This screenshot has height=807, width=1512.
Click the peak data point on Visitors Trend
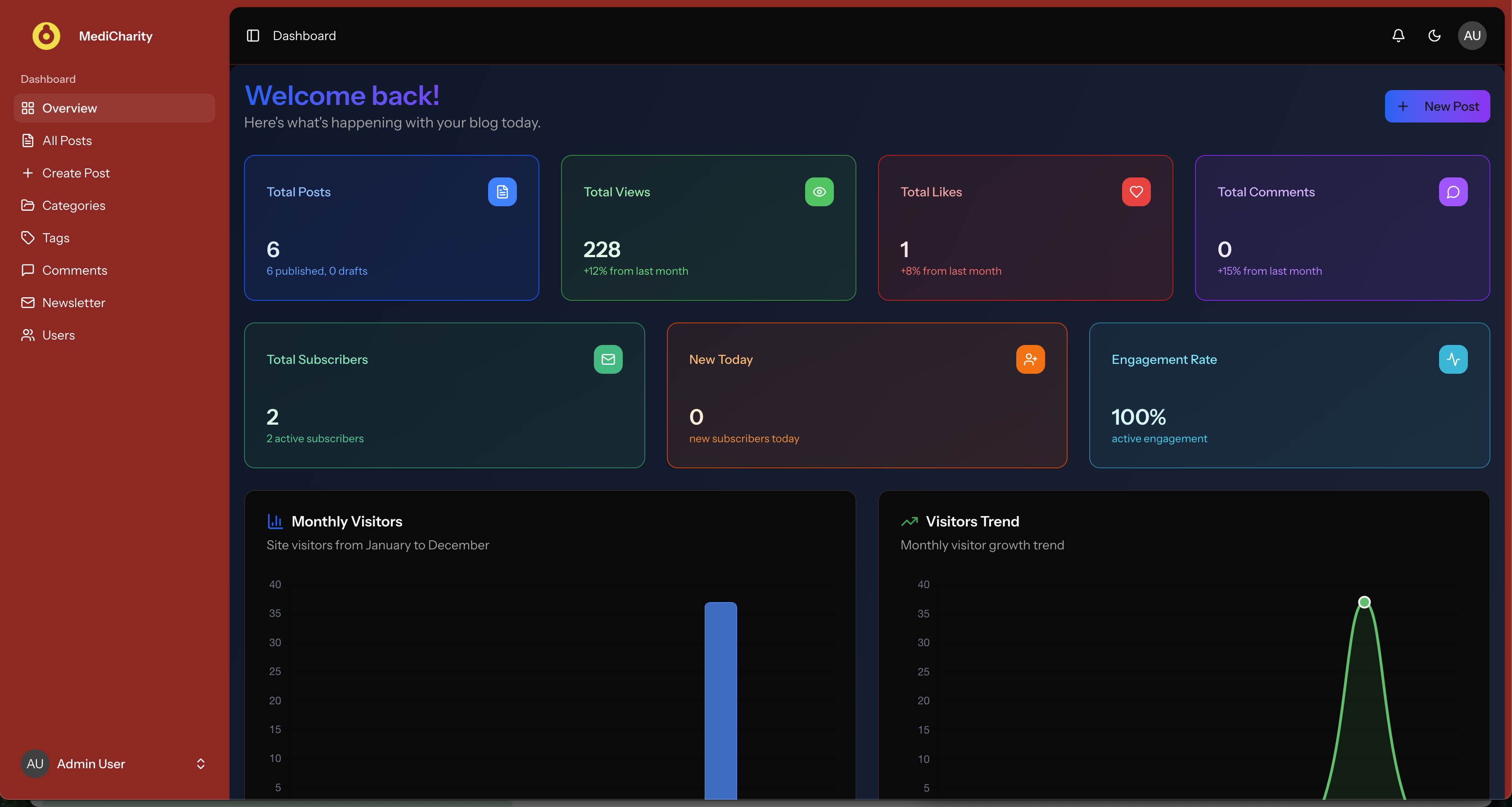click(1364, 602)
